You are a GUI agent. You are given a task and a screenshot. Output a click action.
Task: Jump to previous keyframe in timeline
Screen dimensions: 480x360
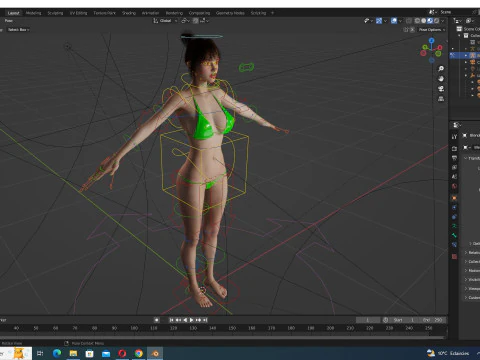pyautogui.click(x=178, y=320)
